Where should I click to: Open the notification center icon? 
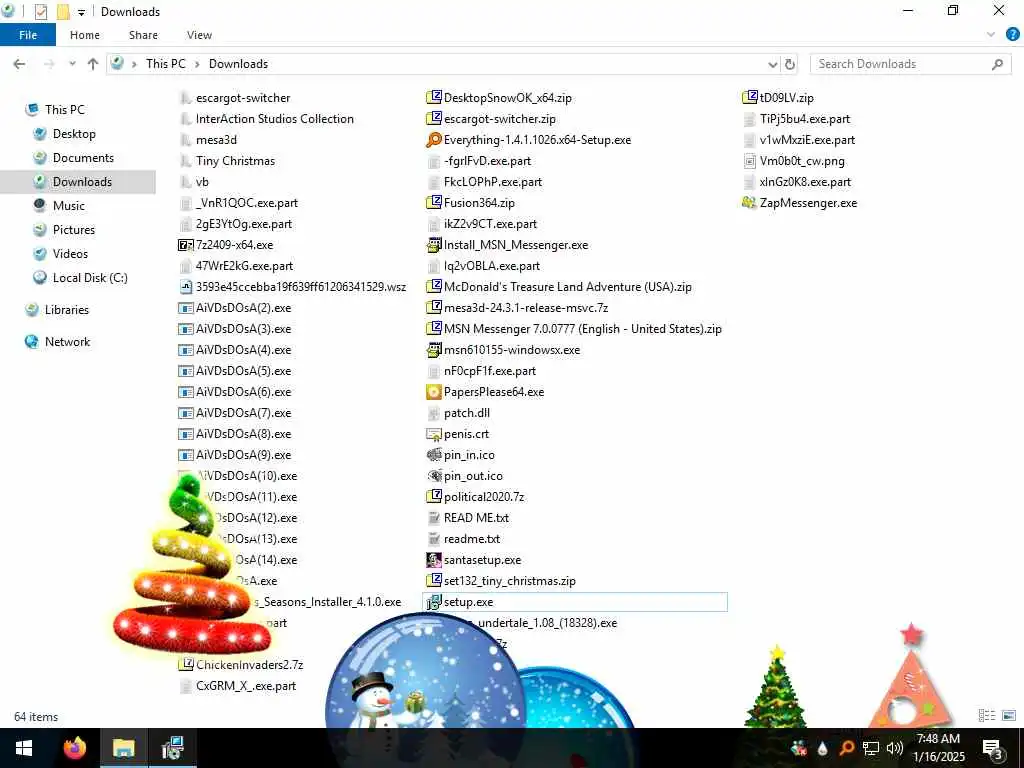click(993, 748)
